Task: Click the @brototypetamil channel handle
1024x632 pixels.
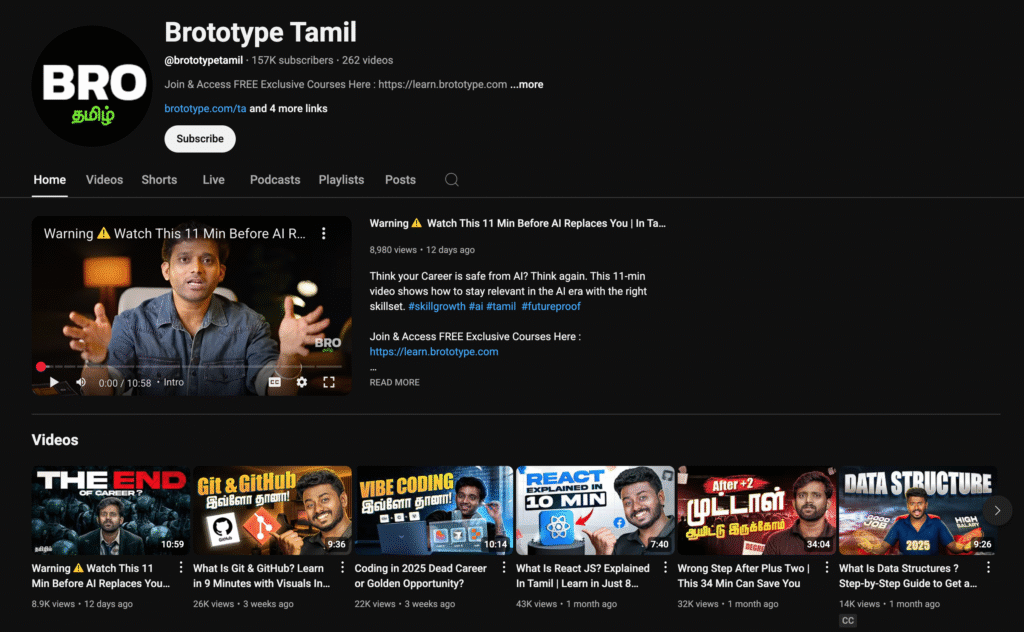Action: [204, 60]
